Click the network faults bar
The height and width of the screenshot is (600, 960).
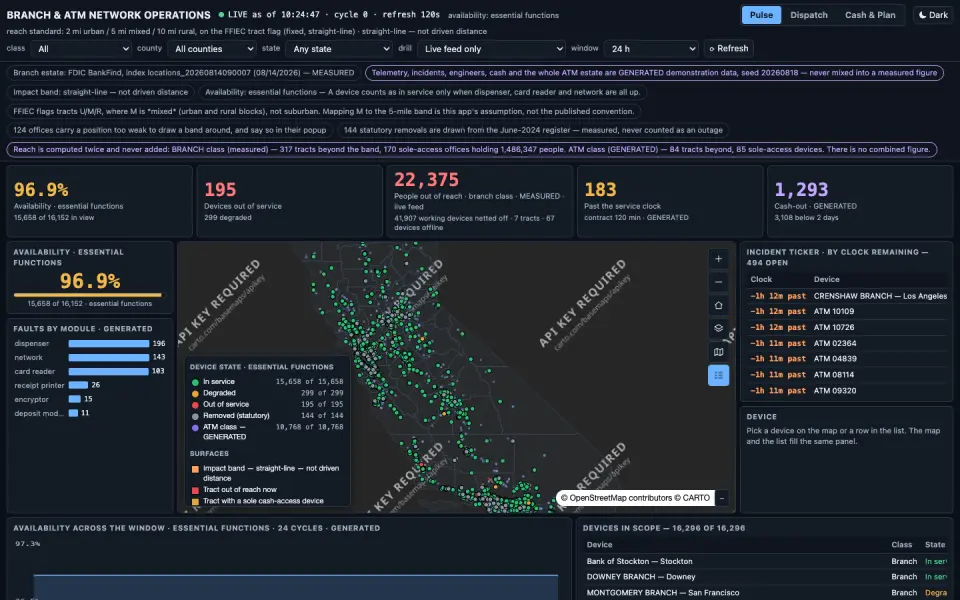click(108, 358)
